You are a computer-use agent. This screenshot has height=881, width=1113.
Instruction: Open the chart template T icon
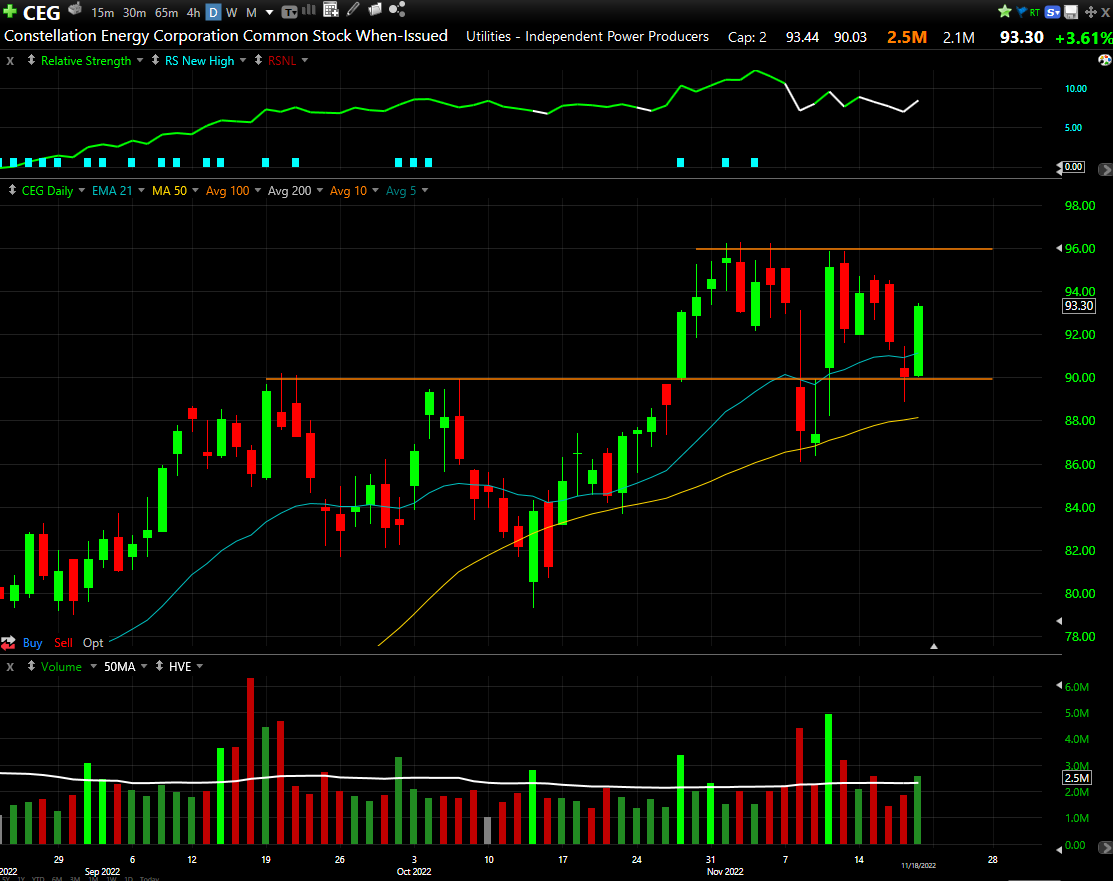(289, 12)
